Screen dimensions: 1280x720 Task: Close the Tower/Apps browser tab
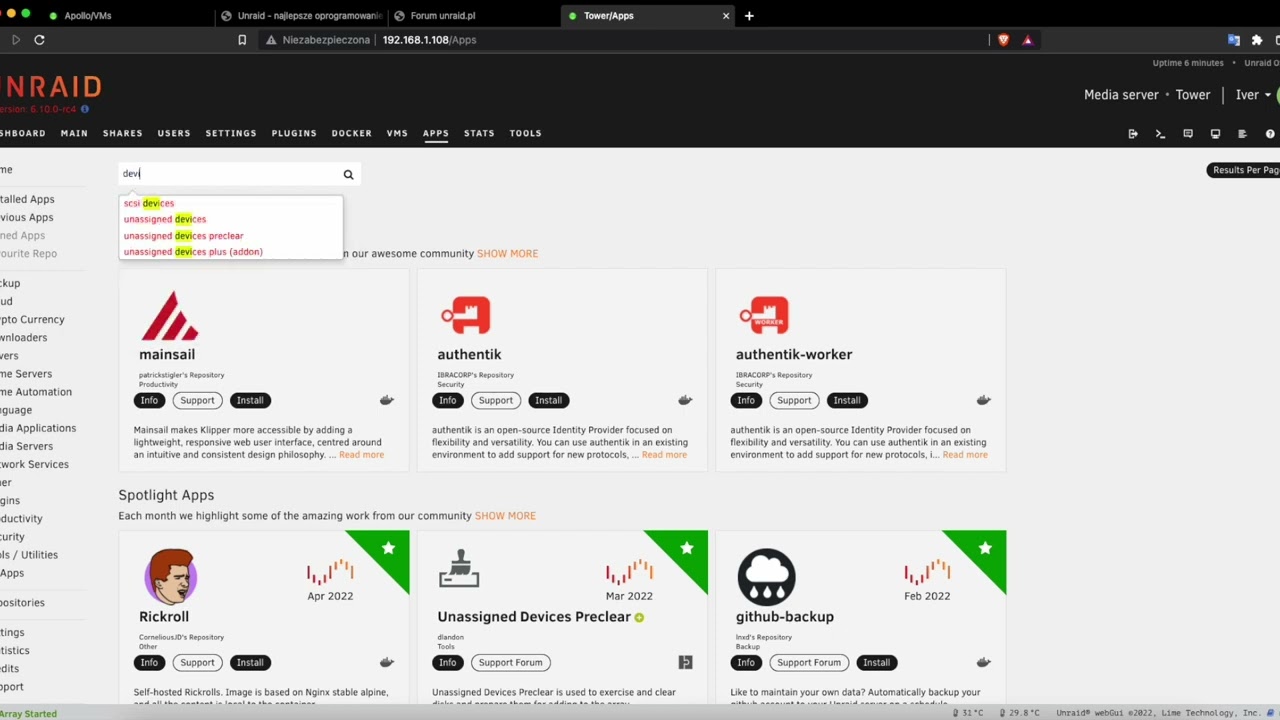point(726,16)
